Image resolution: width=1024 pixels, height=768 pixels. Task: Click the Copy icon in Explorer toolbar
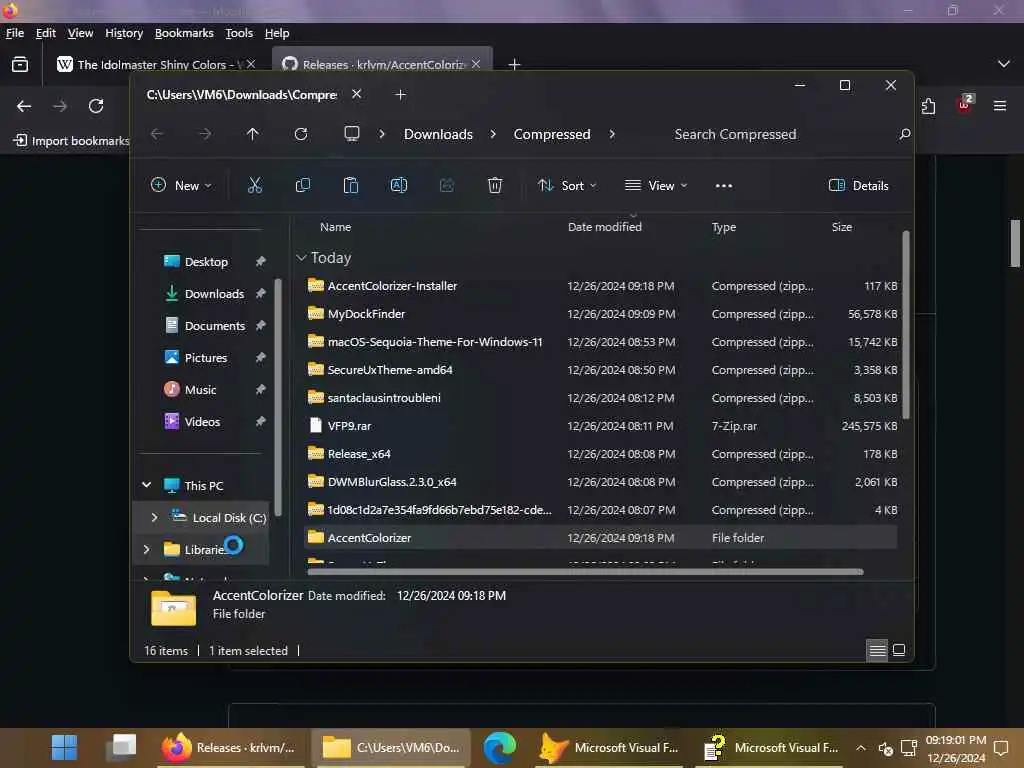pyautogui.click(x=302, y=185)
